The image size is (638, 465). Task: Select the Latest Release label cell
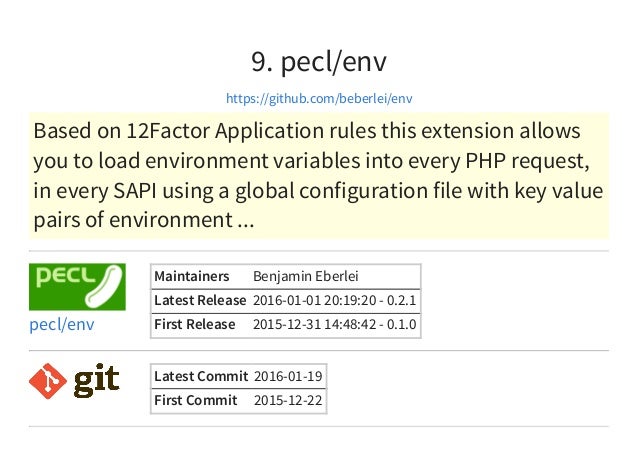coord(201,301)
